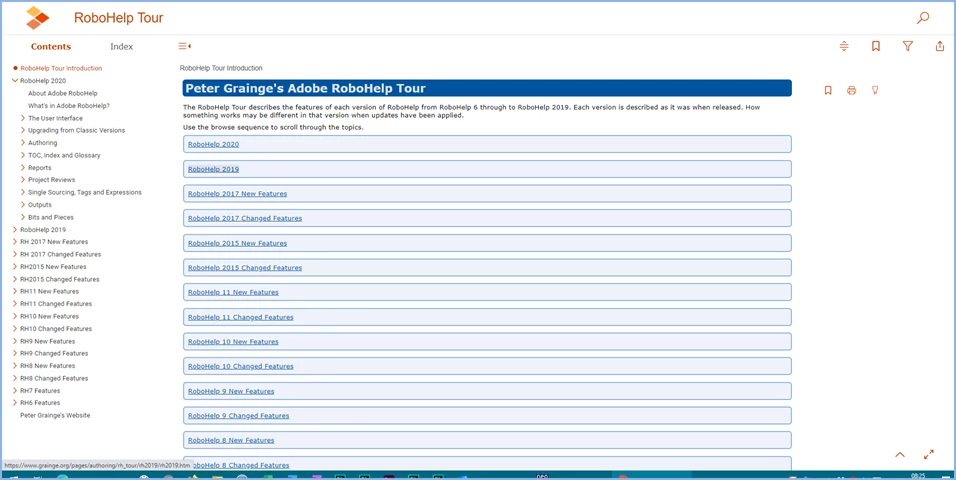This screenshot has height=480, width=956.
Task: Click the highlight lightbulb icon beside print
Action: pos(875,90)
